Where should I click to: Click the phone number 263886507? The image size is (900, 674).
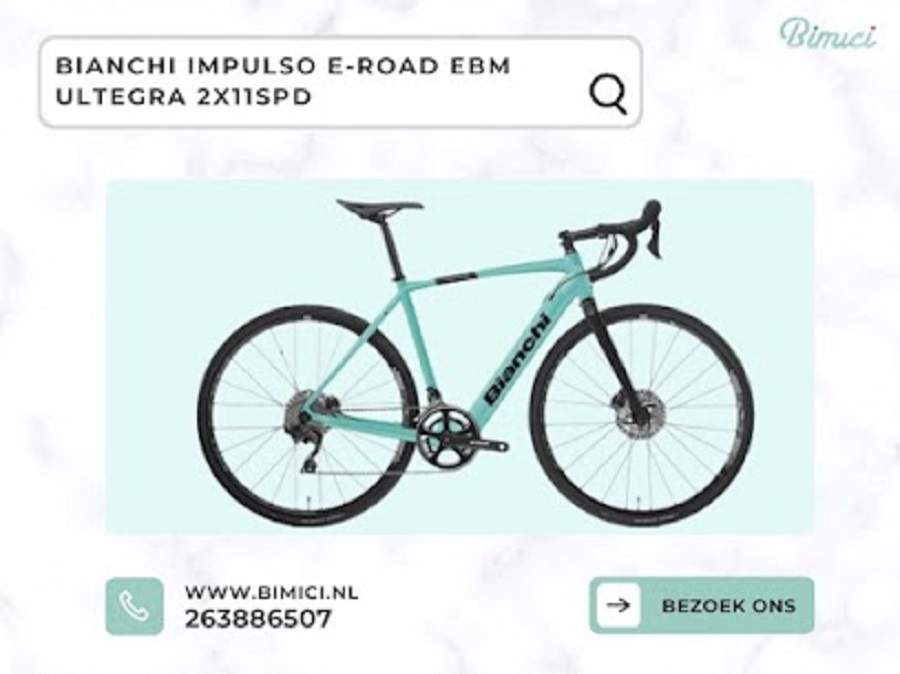click(x=258, y=619)
